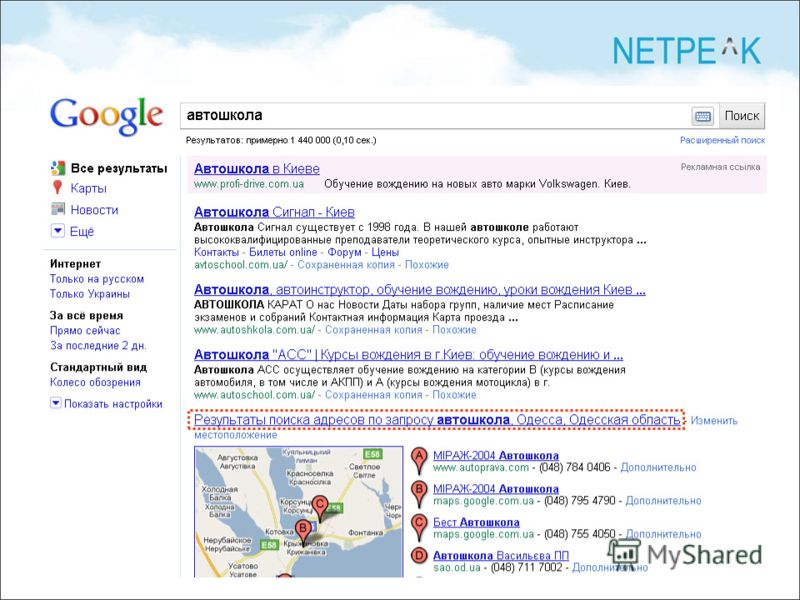Open the Odessa map thumbnail

(x=298, y=512)
